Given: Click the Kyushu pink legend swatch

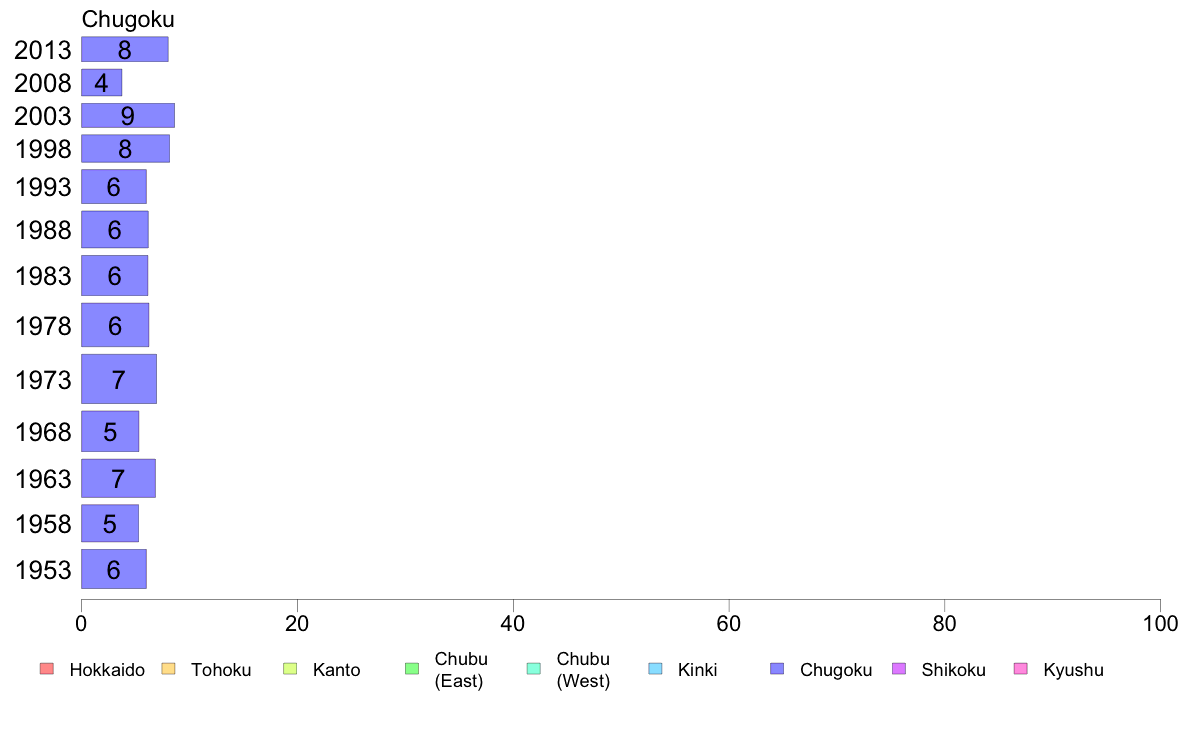Looking at the screenshot, I should tap(1021, 669).
